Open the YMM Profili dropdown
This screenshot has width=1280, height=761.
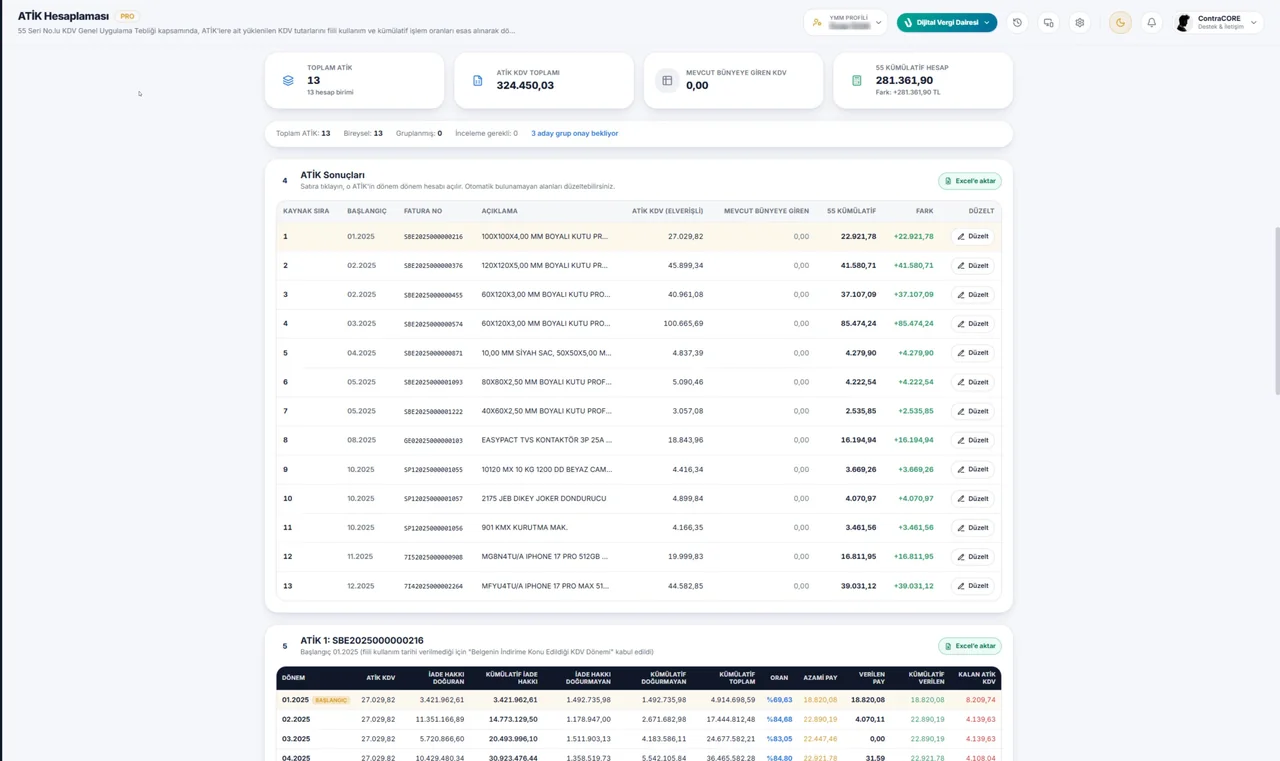[x=845, y=22]
